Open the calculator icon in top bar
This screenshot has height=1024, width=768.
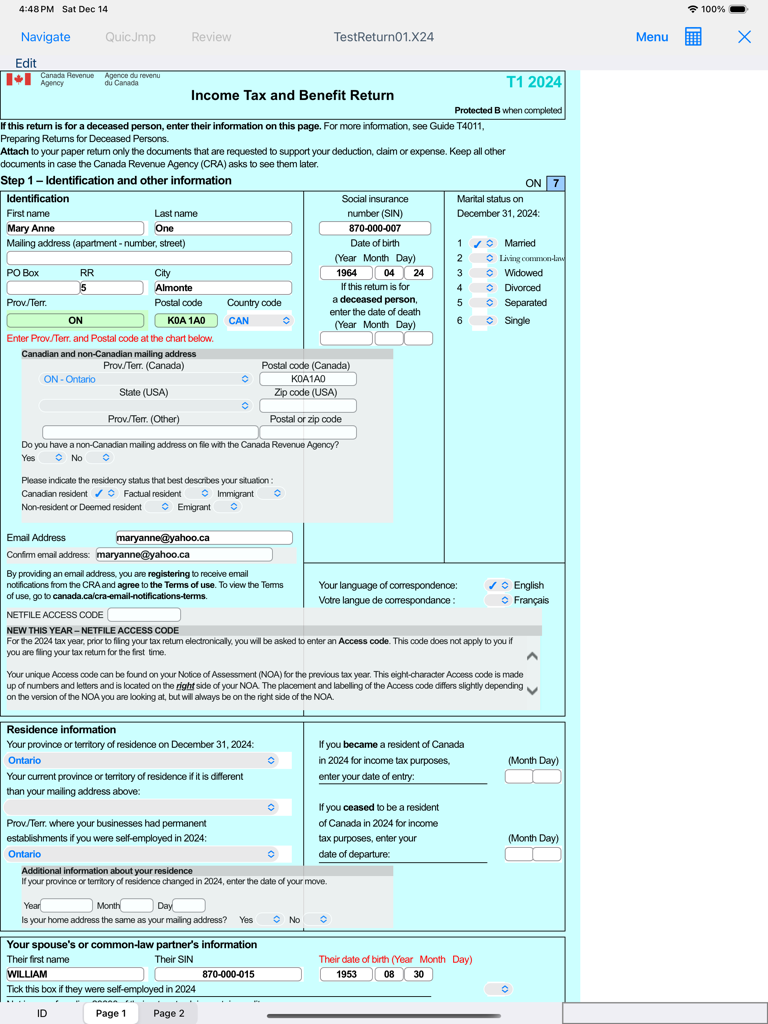tap(693, 37)
